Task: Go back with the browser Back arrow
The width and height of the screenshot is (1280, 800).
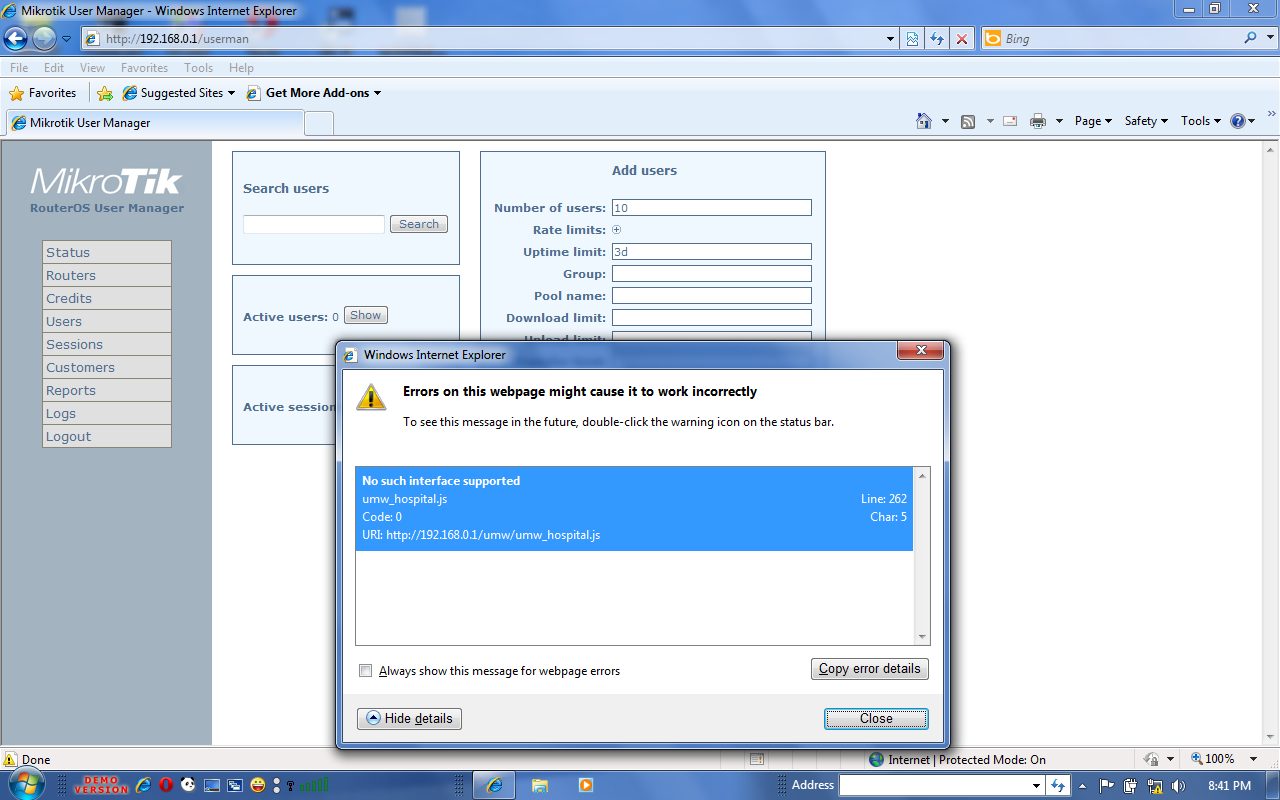Action: click(15, 39)
